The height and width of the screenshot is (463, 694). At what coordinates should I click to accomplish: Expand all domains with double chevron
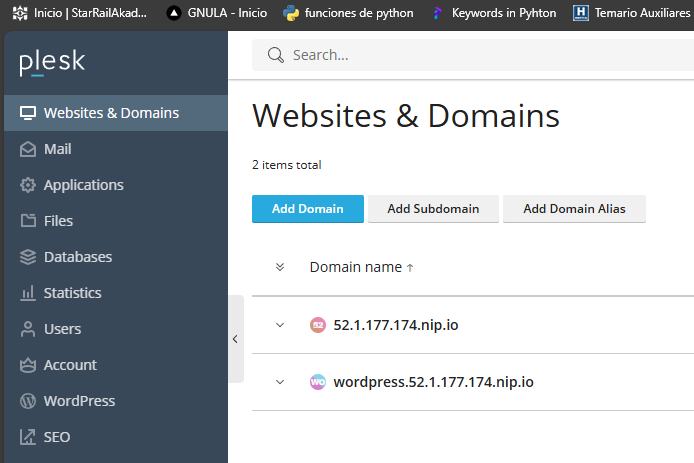pyautogui.click(x=280, y=267)
